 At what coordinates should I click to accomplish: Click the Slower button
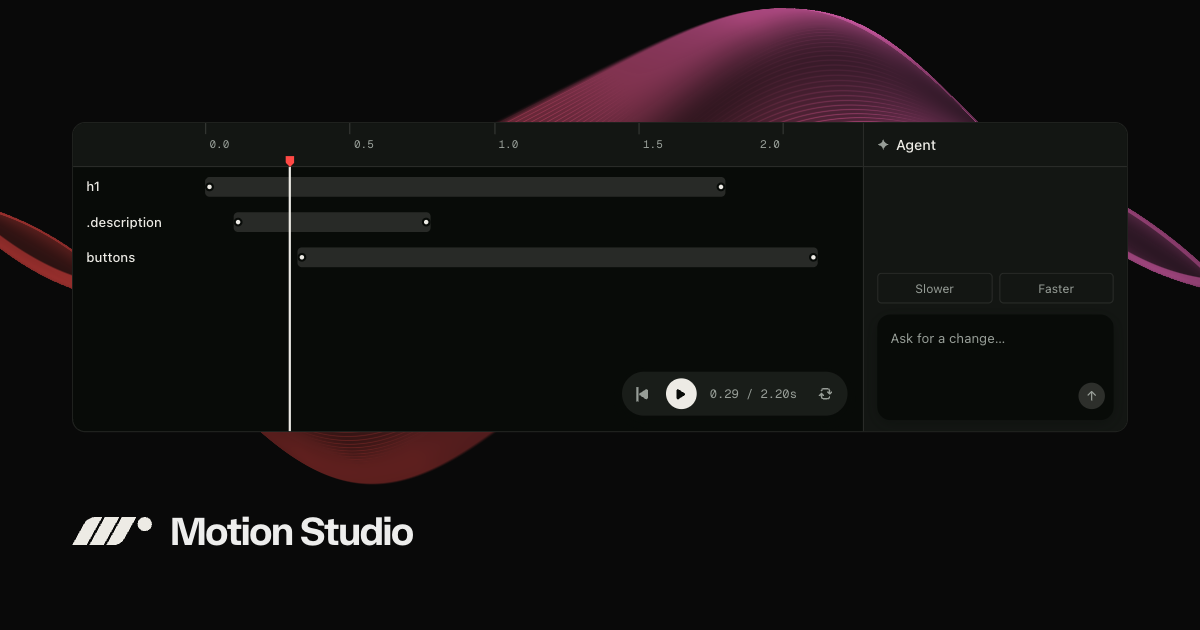(935, 288)
